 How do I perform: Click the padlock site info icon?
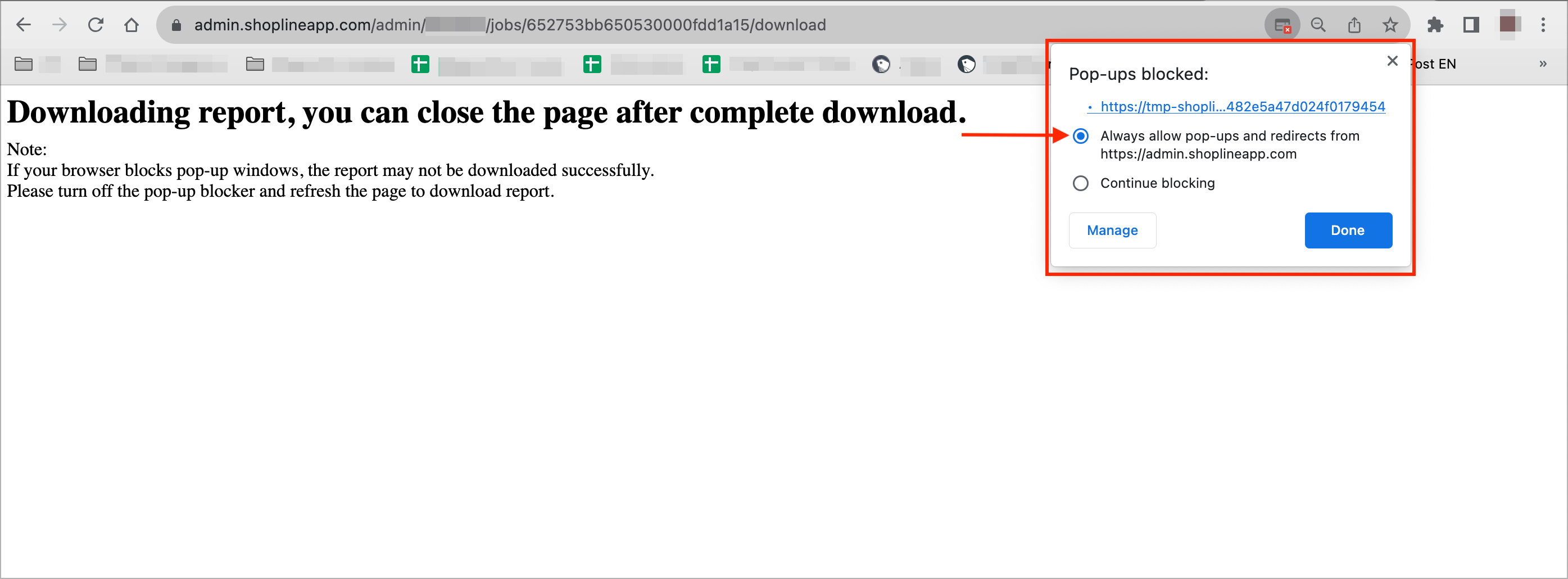pos(176,25)
